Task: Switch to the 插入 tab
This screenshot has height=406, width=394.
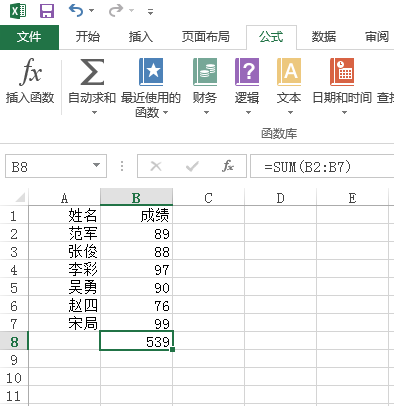Action: [x=141, y=37]
